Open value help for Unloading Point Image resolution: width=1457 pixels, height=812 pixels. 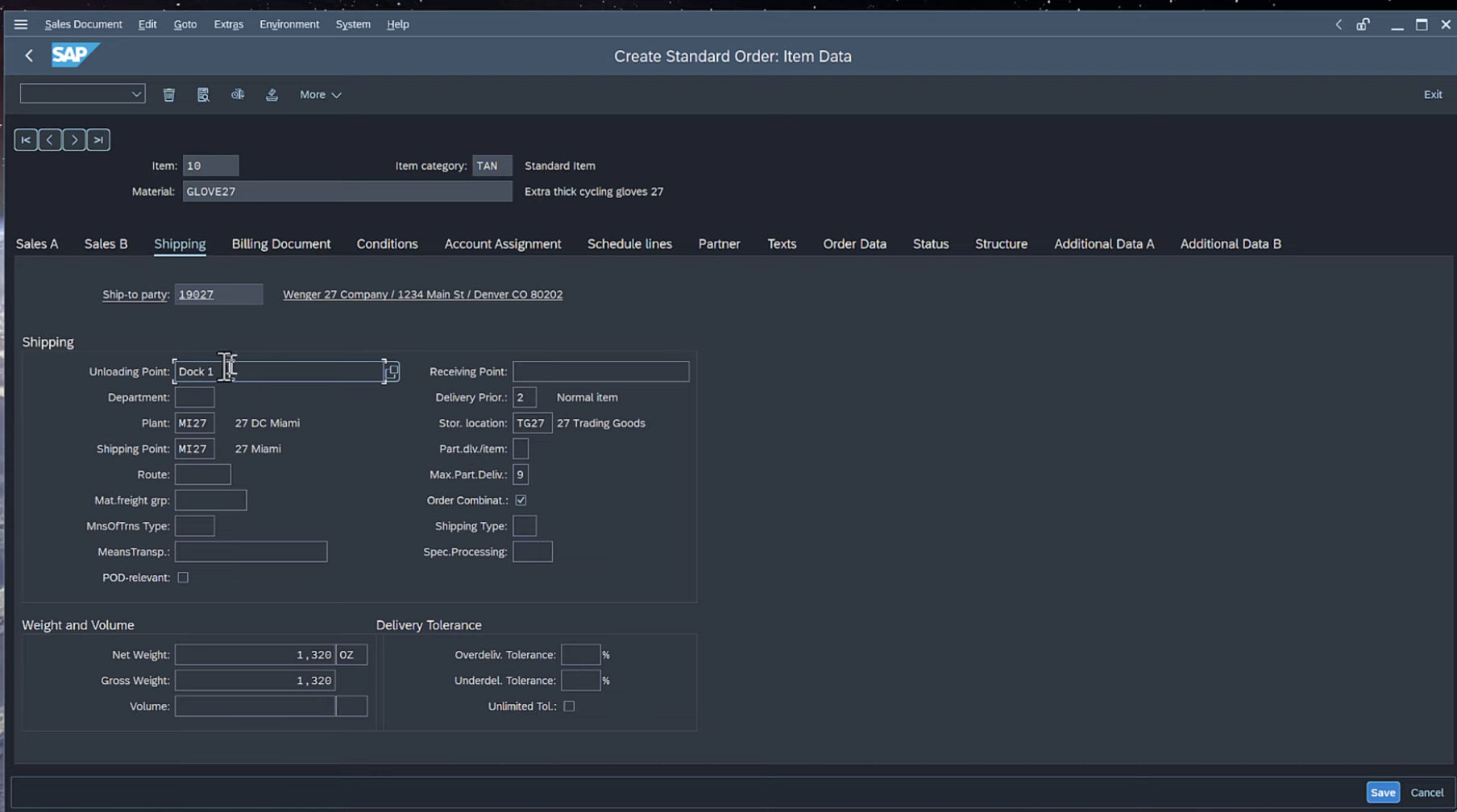click(x=392, y=371)
